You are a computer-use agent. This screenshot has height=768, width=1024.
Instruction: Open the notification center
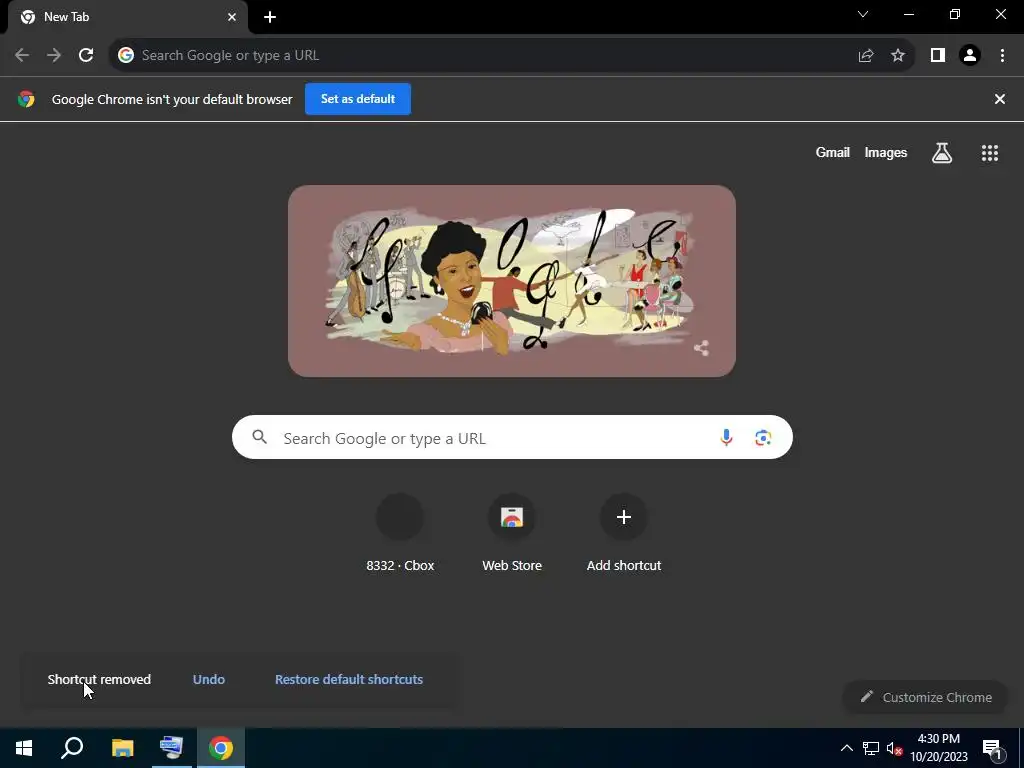[x=992, y=749]
